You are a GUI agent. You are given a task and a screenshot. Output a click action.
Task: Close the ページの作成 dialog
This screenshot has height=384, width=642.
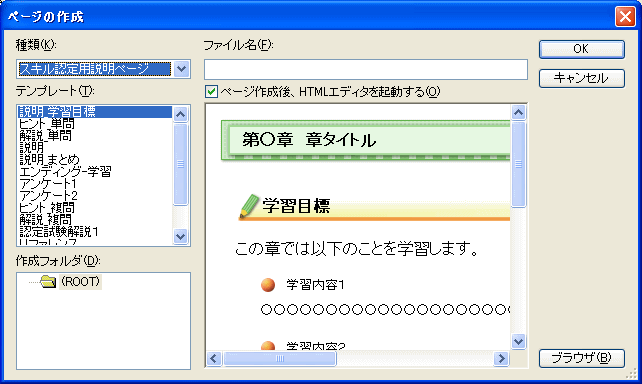[x=625, y=16]
